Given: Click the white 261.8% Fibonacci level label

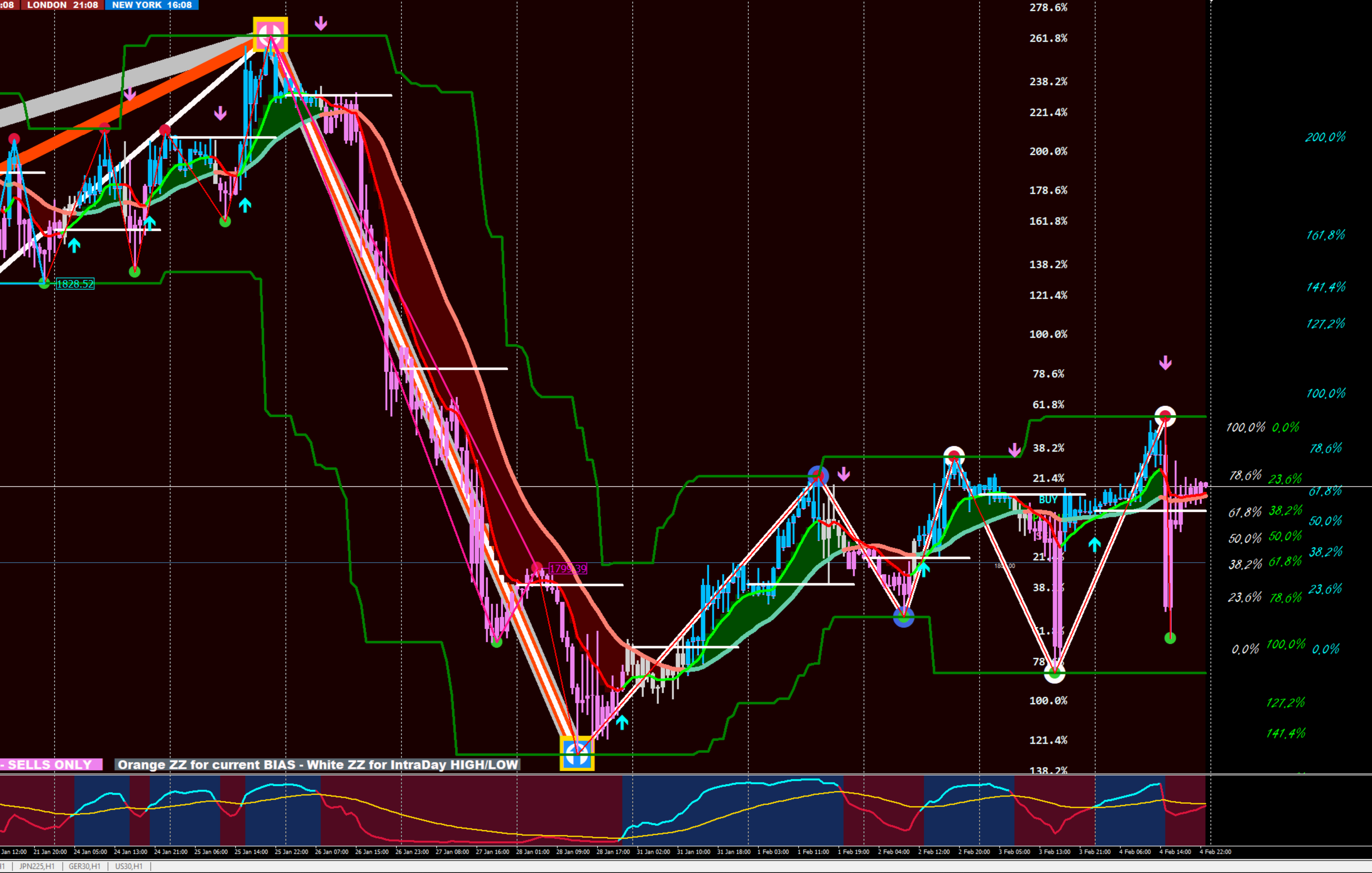Looking at the screenshot, I should pos(1048,38).
